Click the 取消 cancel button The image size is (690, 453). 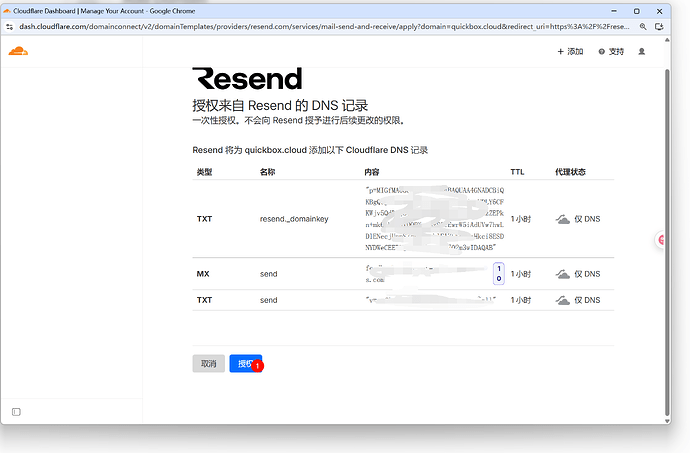(209, 364)
